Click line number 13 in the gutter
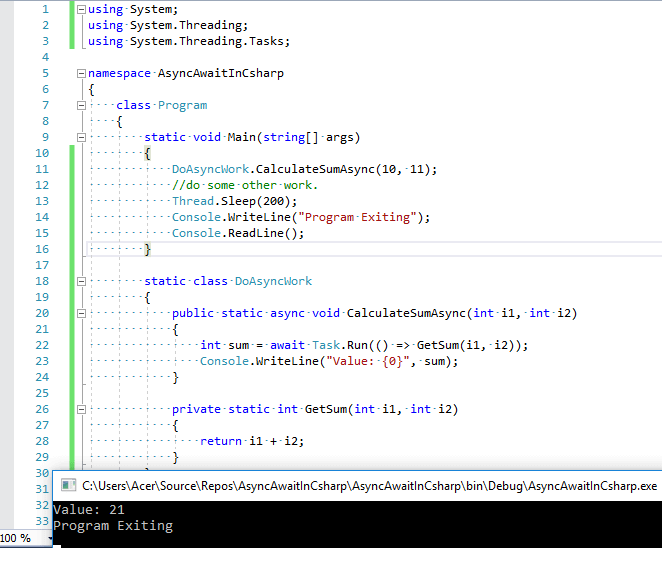The height and width of the screenshot is (573, 662). (41, 201)
